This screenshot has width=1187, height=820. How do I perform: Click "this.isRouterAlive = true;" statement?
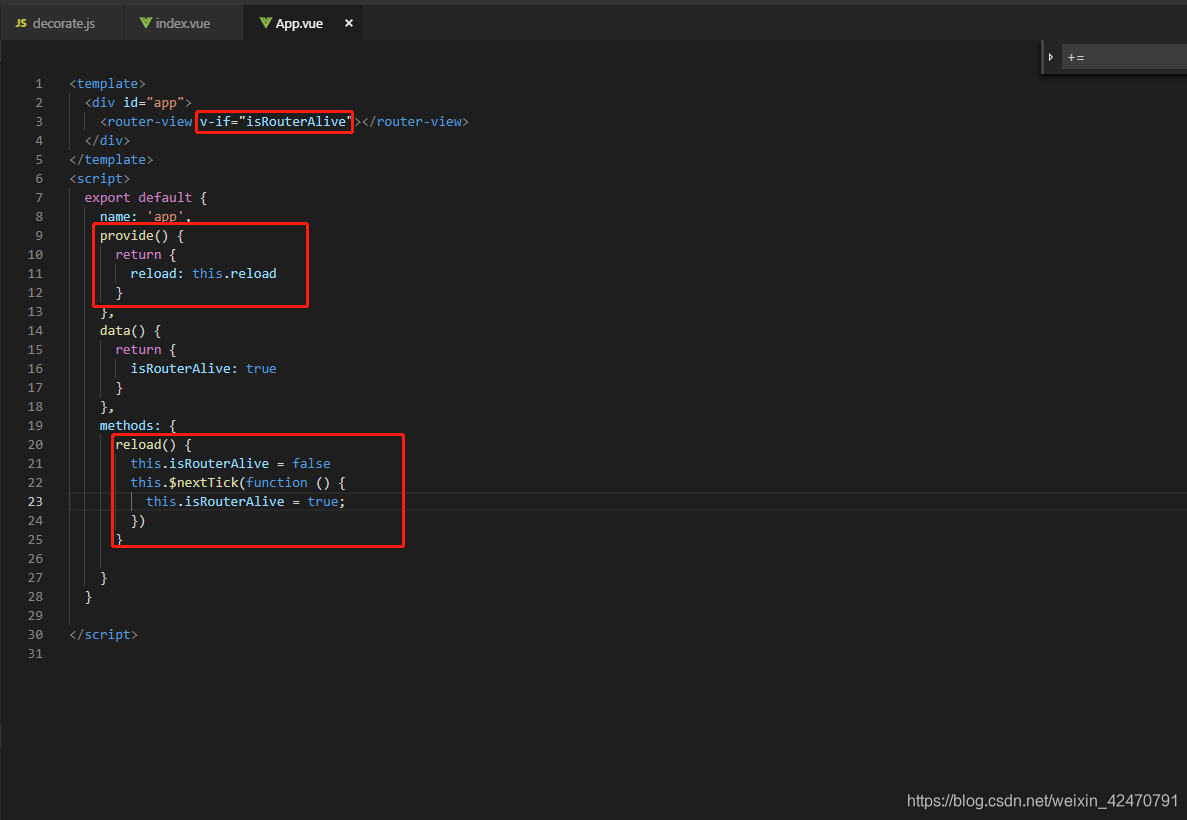click(x=245, y=501)
